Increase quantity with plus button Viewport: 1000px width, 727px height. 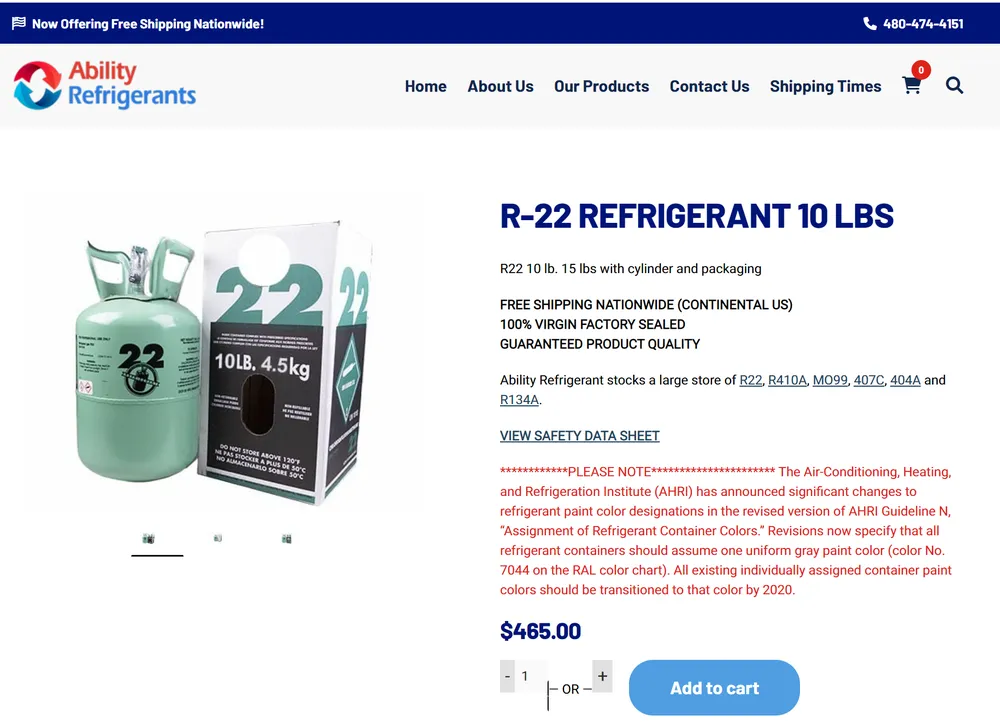(602, 676)
